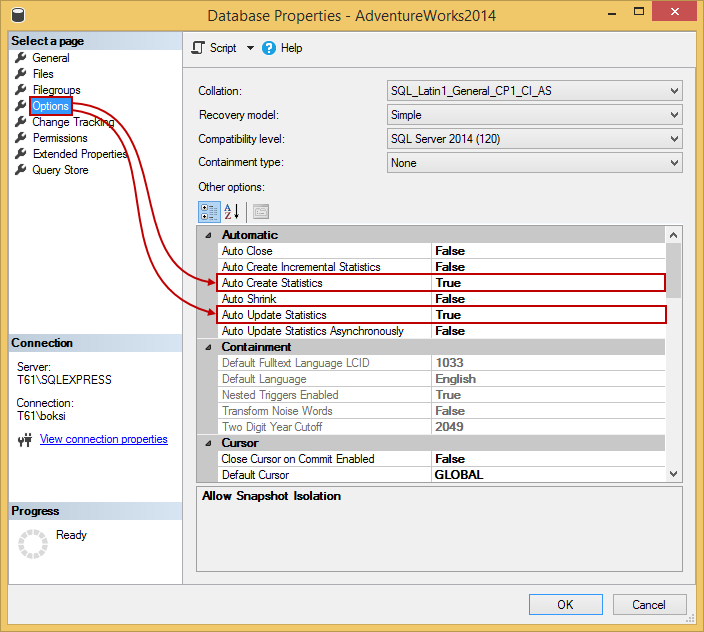Image resolution: width=704 pixels, height=632 pixels.
Task: Click the Two Digit Year Cutoff value 2049
Action: point(449,427)
